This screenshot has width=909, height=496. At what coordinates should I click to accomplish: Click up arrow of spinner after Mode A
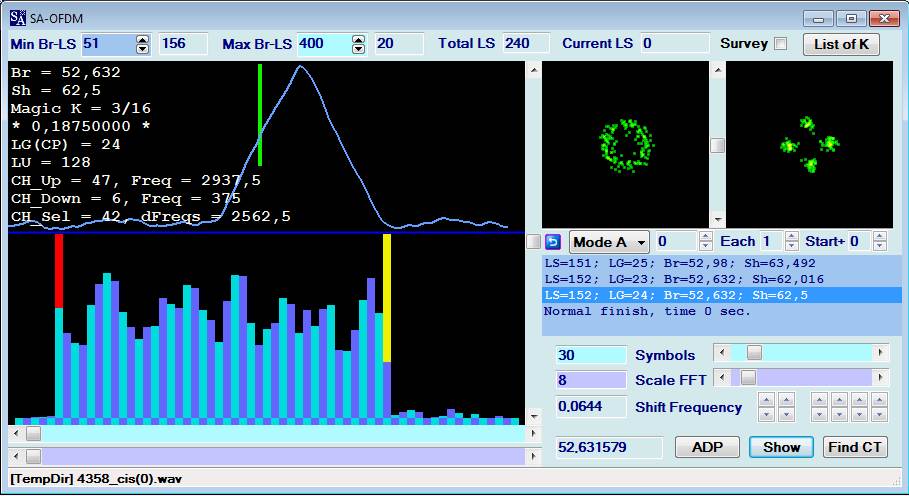[x=706, y=236]
